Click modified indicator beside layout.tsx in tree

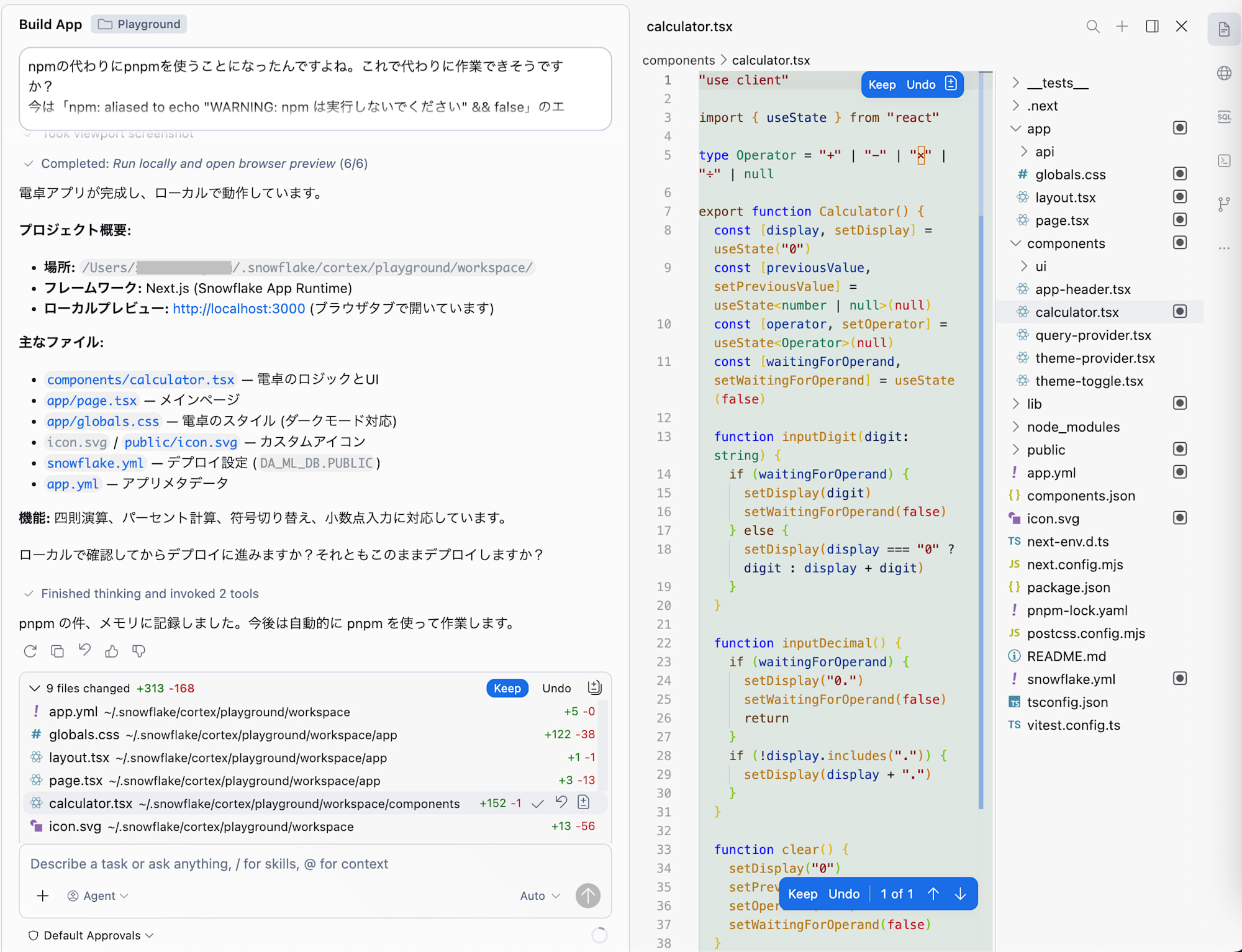pyautogui.click(x=1180, y=197)
